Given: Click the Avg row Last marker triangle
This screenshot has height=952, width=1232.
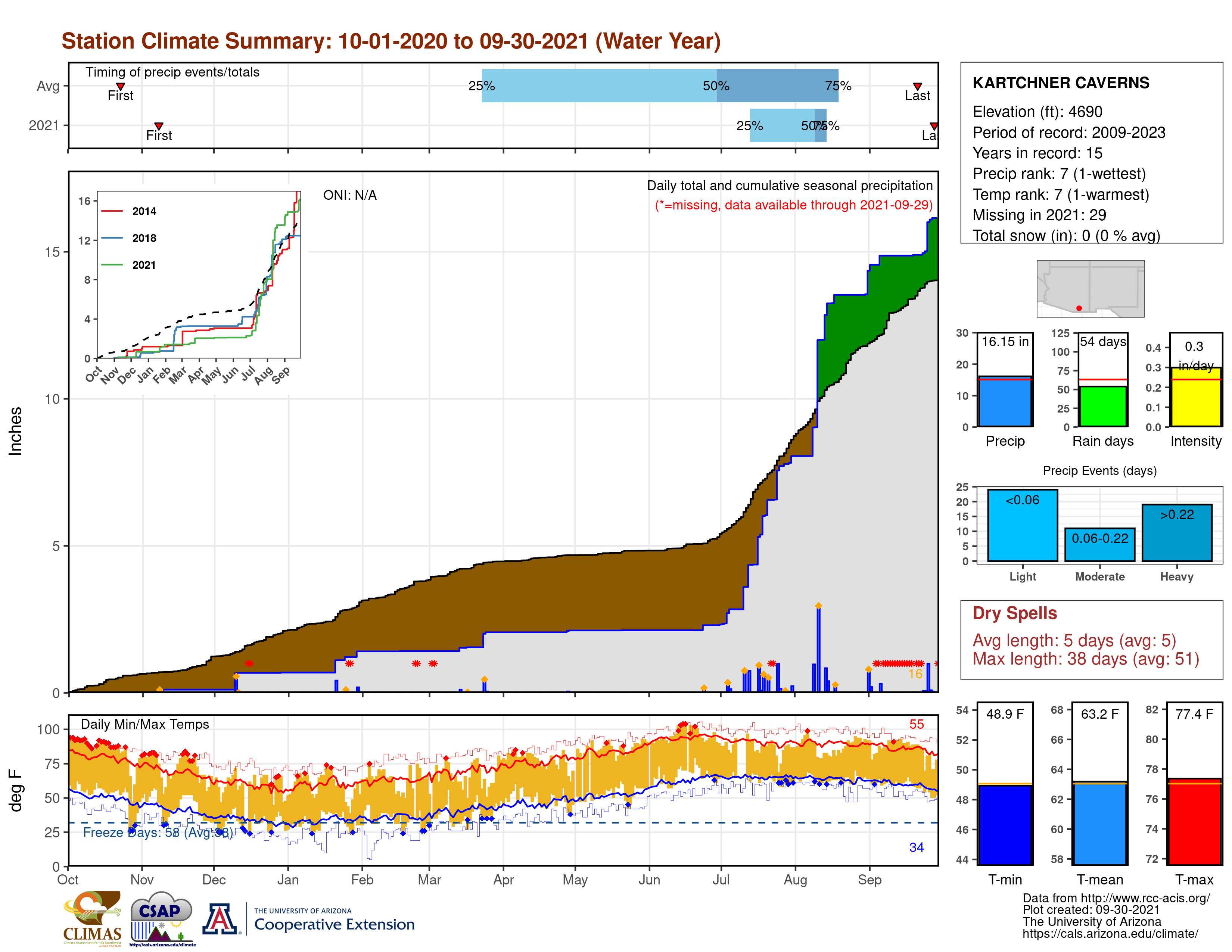Looking at the screenshot, I should (x=917, y=86).
